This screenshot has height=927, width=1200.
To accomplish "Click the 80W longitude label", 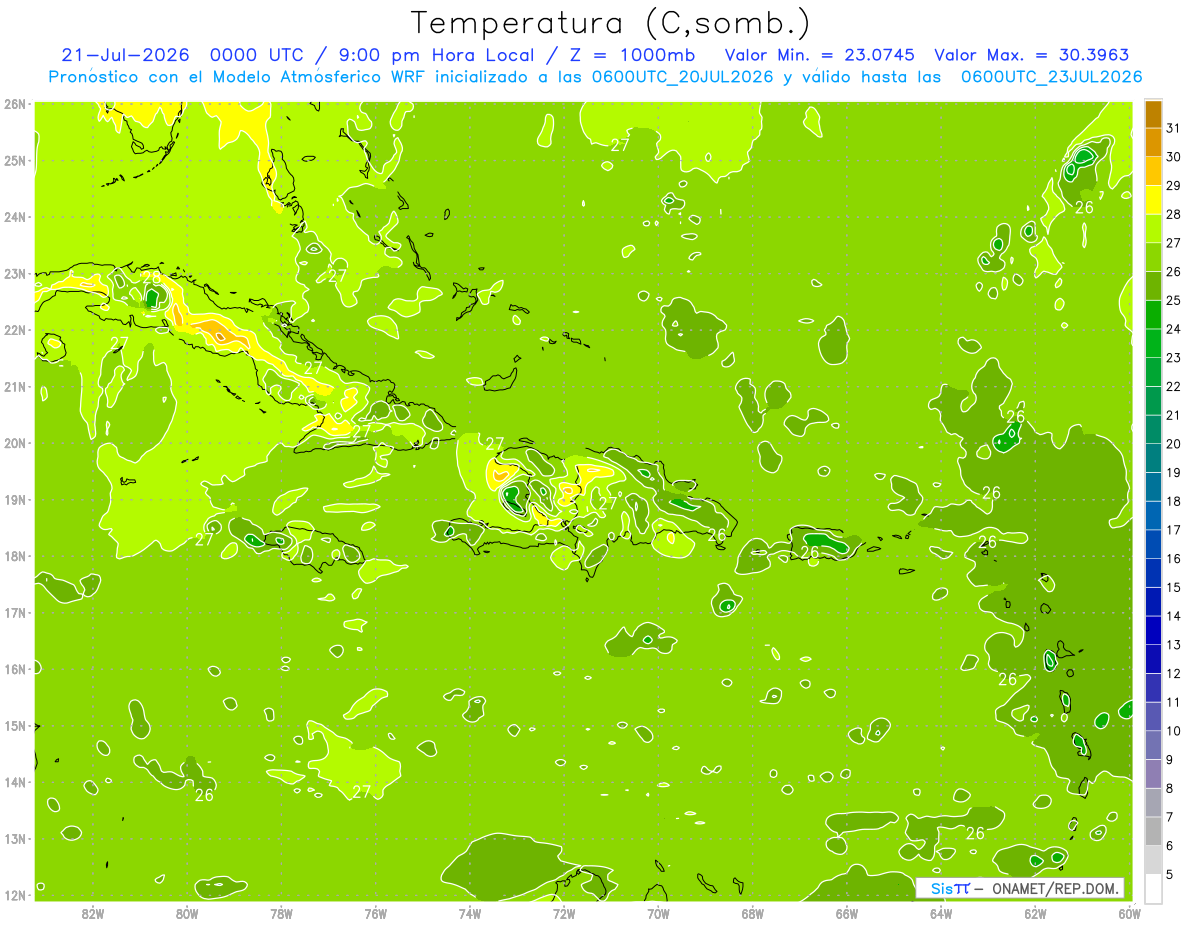I will coord(187,913).
